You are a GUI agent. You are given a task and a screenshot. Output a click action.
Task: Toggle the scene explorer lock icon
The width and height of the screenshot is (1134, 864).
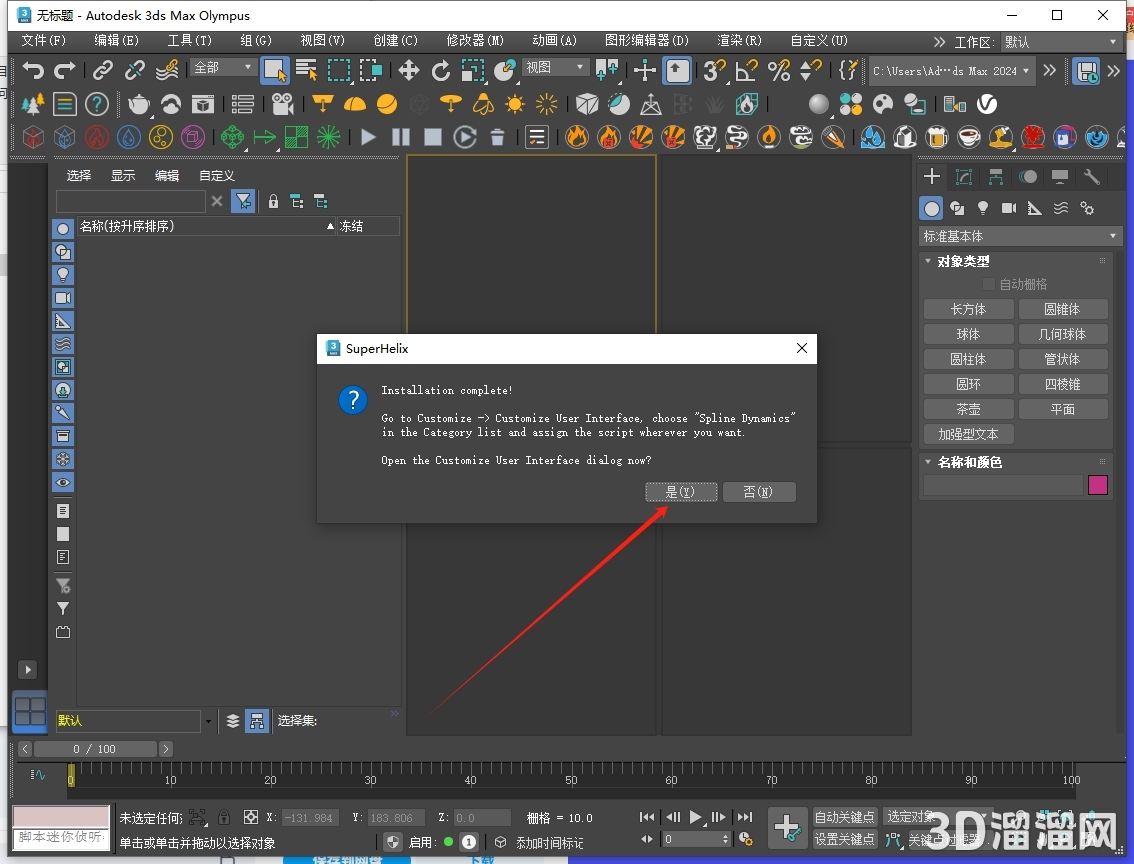click(x=273, y=201)
